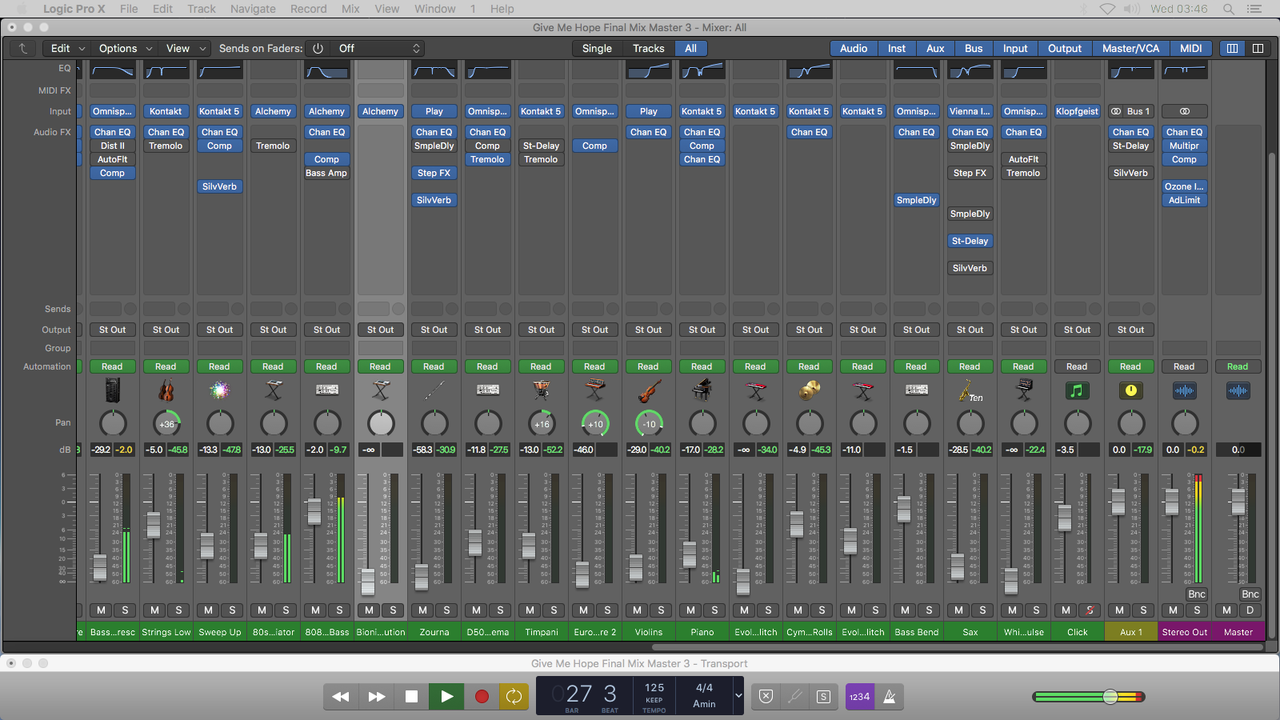The width and height of the screenshot is (1280, 720).
Task: Click the Euro channel pan knob
Action: (x=595, y=423)
